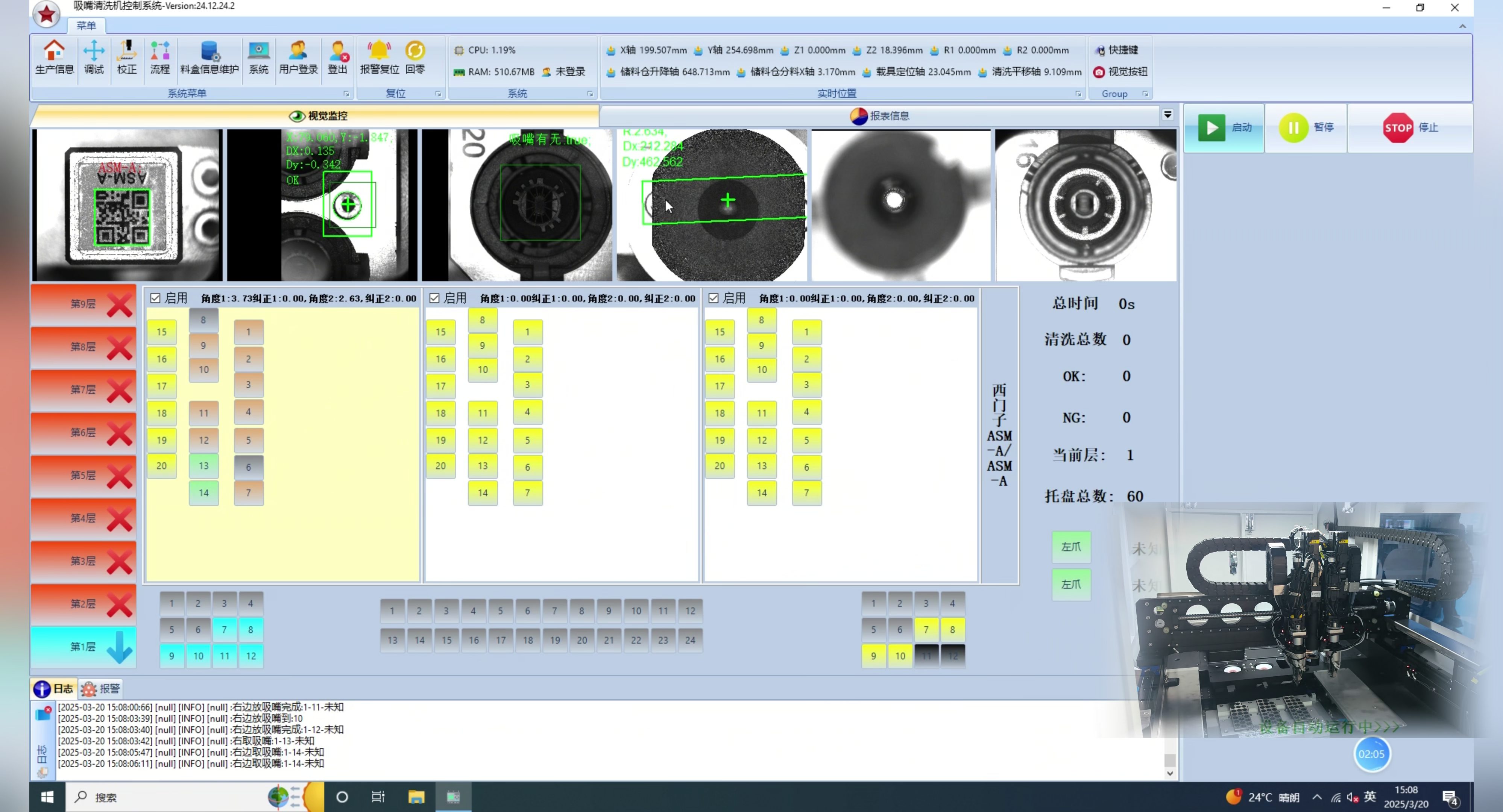The width and height of the screenshot is (1503, 812).
Task: Open the 校正 calibration tool
Action: tap(127, 57)
